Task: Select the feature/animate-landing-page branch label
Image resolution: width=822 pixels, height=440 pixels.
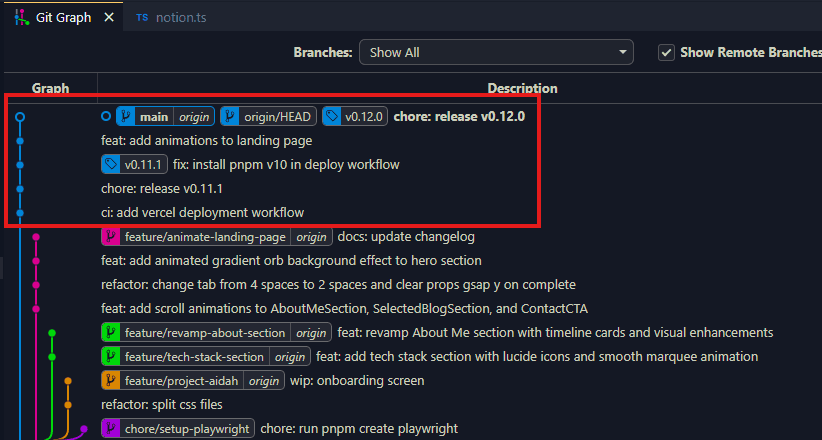Action: [x=206, y=237]
